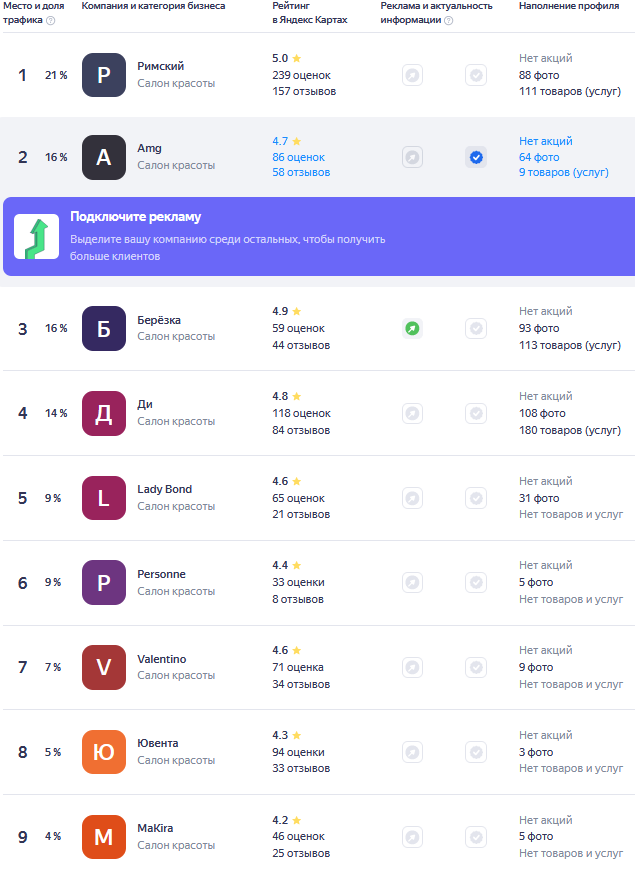Click the advertising icon in Ювента row
The height and width of the screenshot is (875, 635).
412,752
